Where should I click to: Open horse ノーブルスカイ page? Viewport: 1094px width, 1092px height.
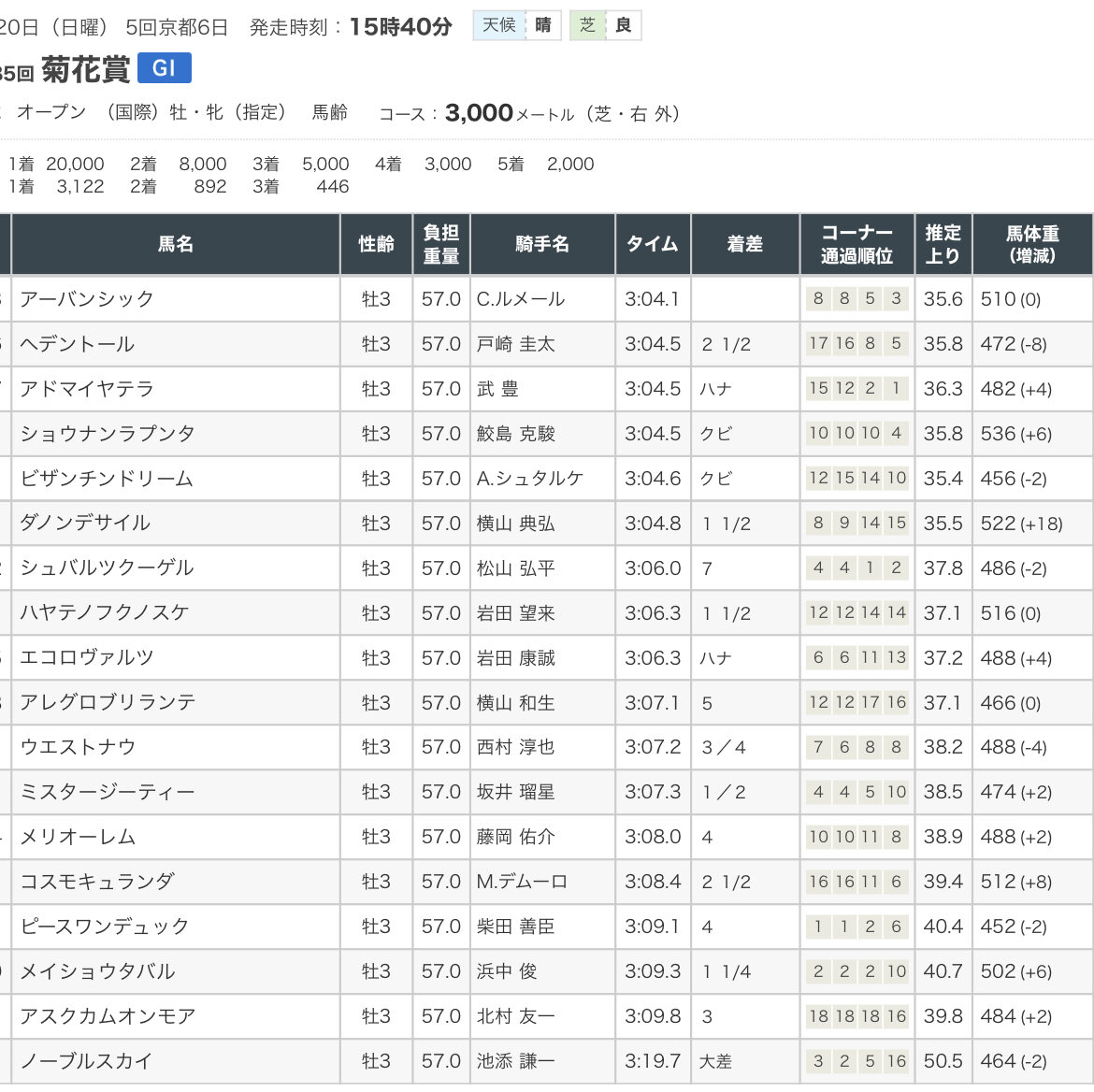pyautogui.click(x=86, y=1061)
